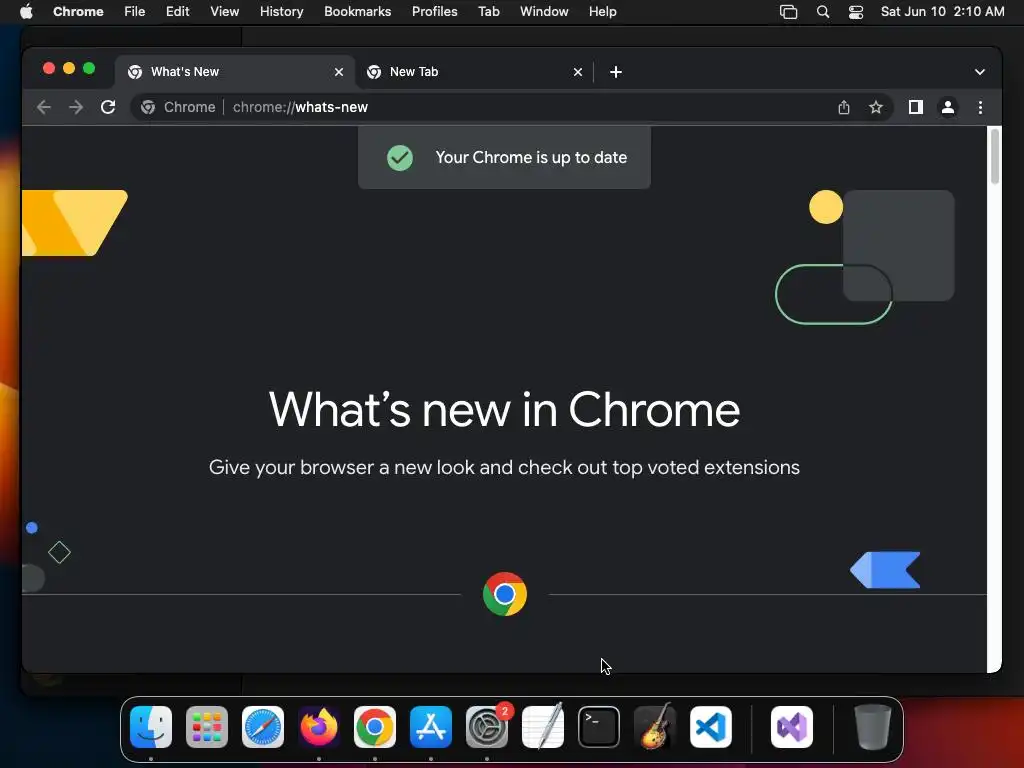Open TextEdit from the dock

[x=543, y=727]
